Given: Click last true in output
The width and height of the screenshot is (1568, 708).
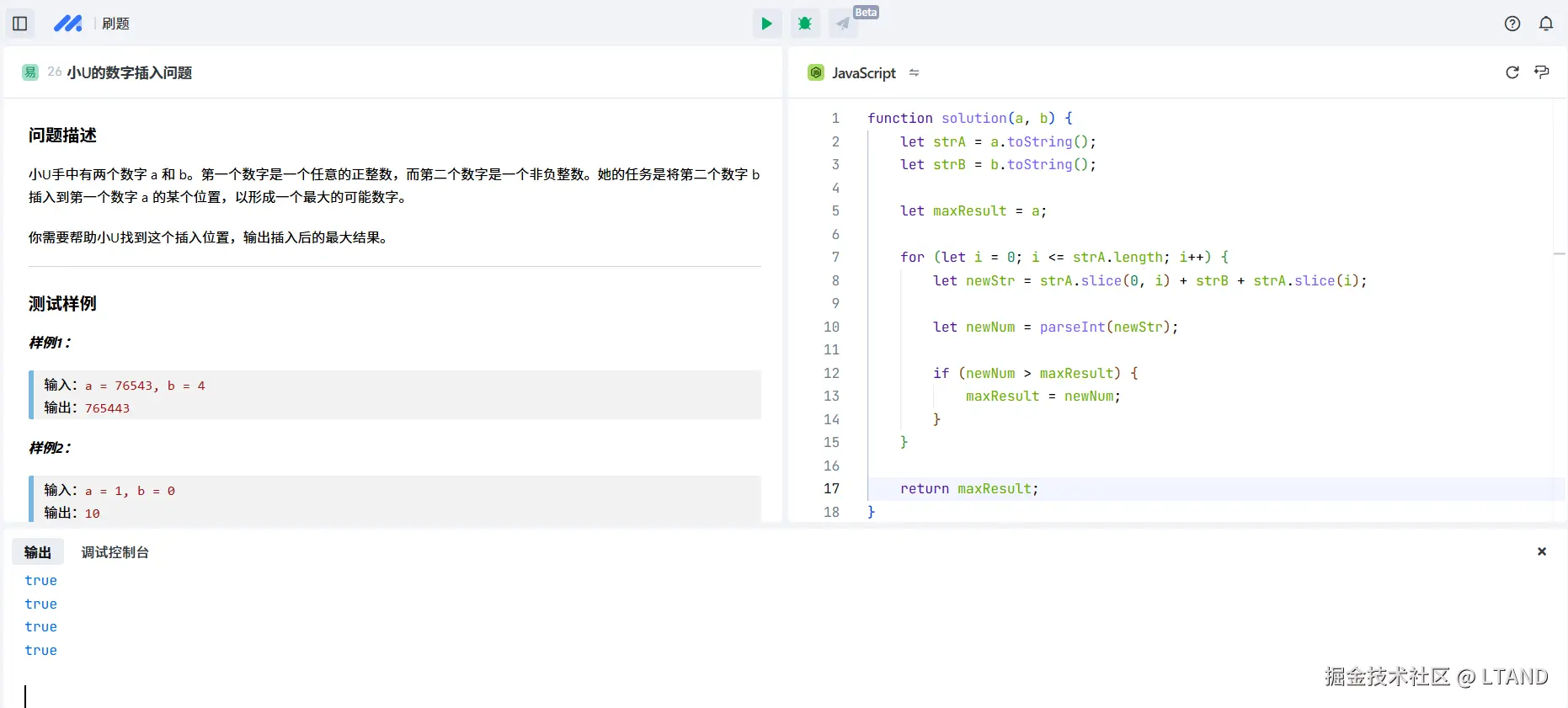Looking at the screenshot, I should (41, 651).
